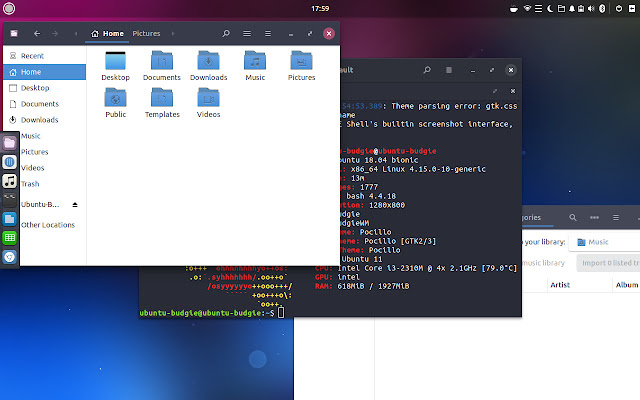
Task: Open the power session menu in panel
Action: pos(619,9)
